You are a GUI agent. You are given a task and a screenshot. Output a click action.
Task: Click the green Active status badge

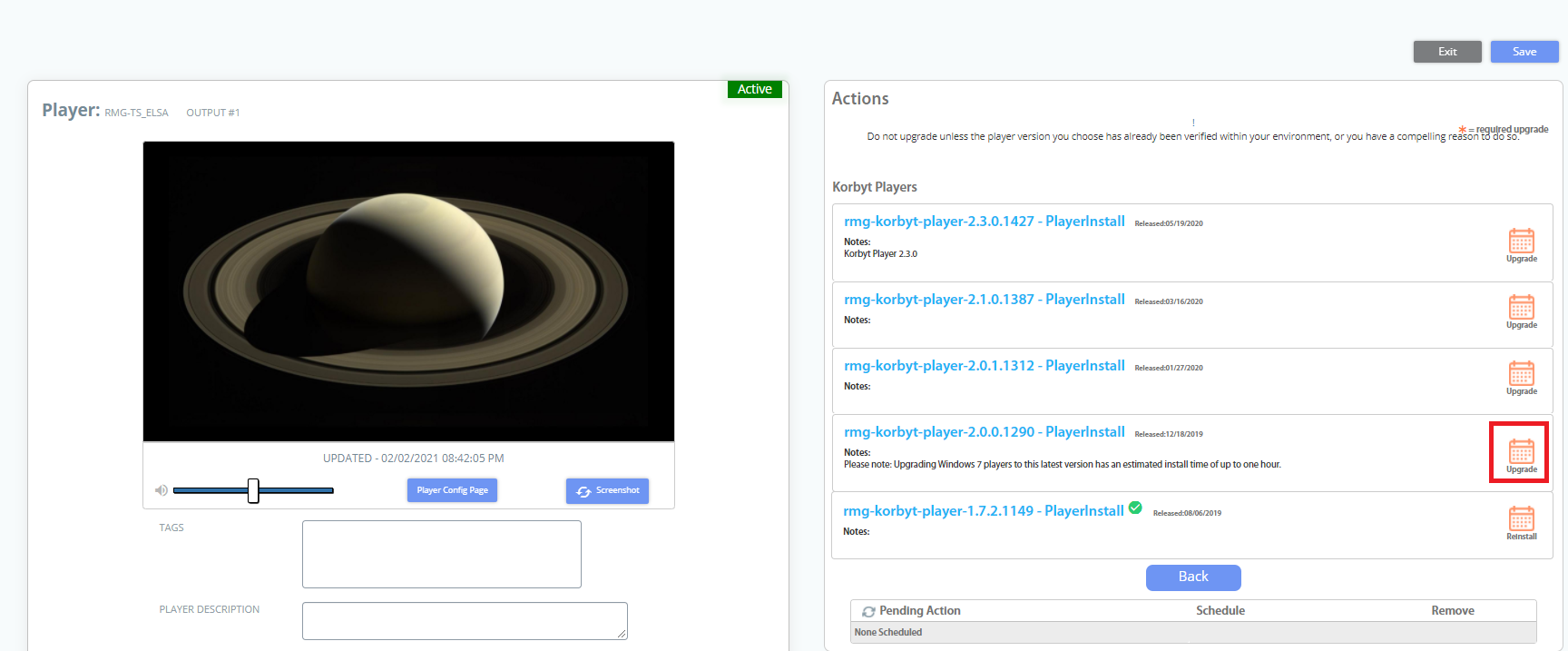coord(755,89)
